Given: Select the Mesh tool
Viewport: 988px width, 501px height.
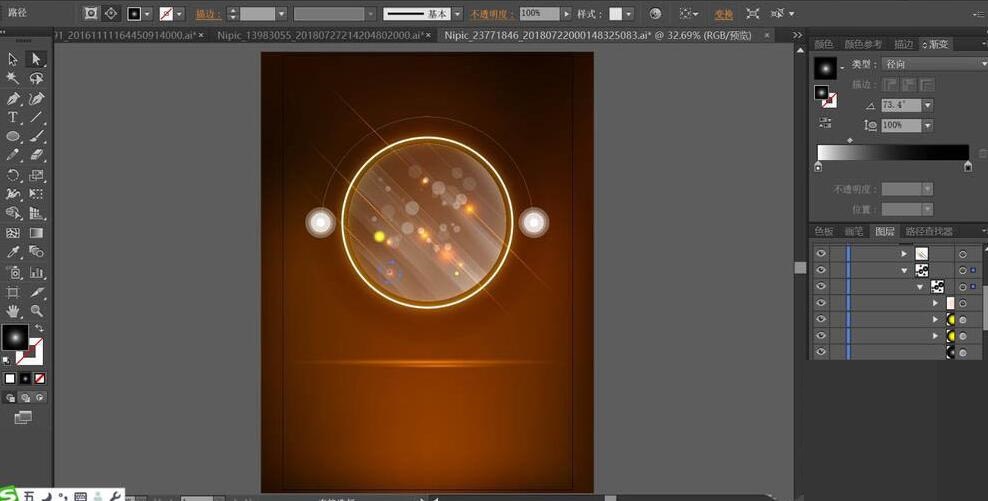Looking at the screenshot, I should 13,233.
